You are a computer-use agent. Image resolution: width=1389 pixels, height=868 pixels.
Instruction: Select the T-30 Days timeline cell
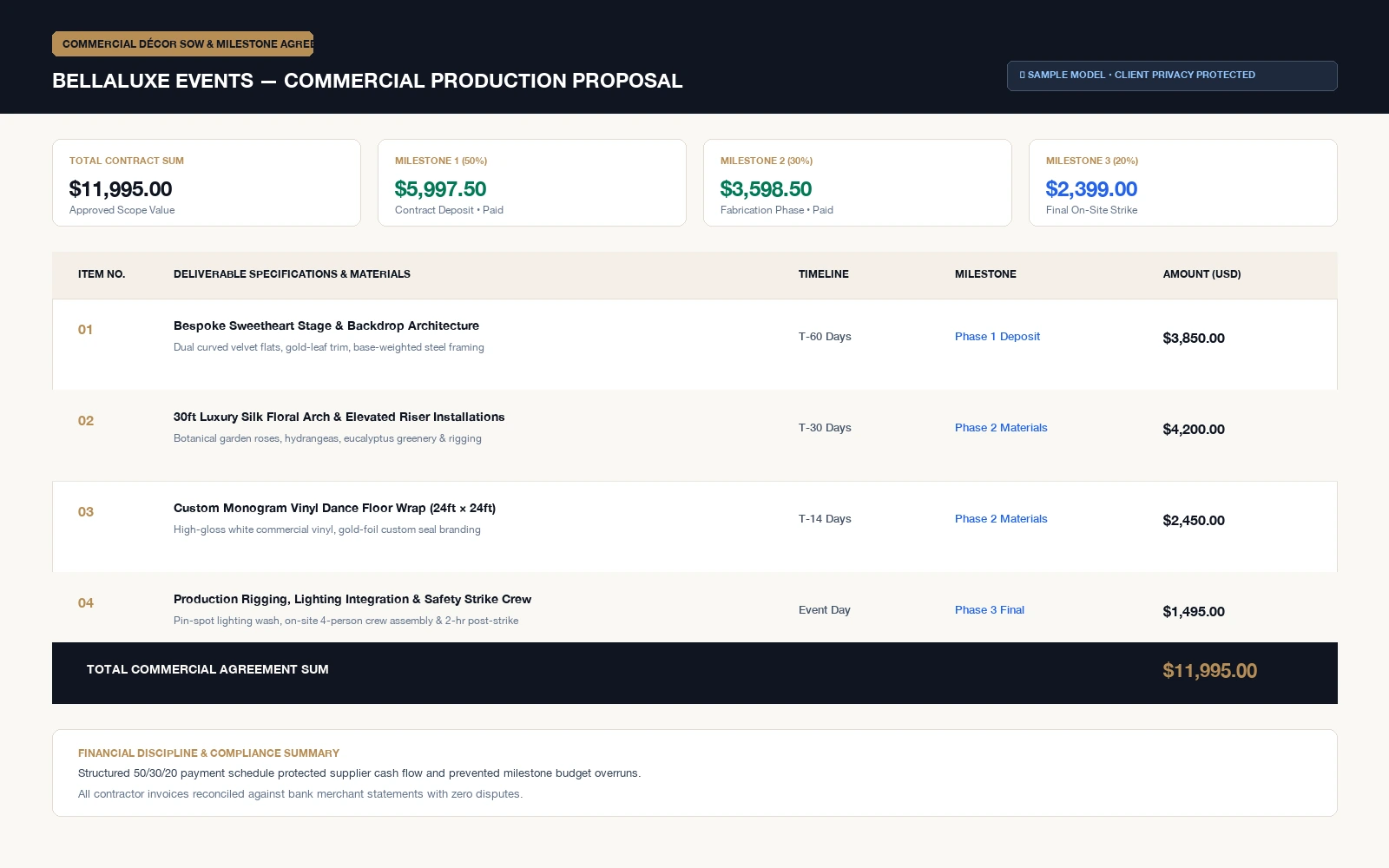tap(825, 428)
